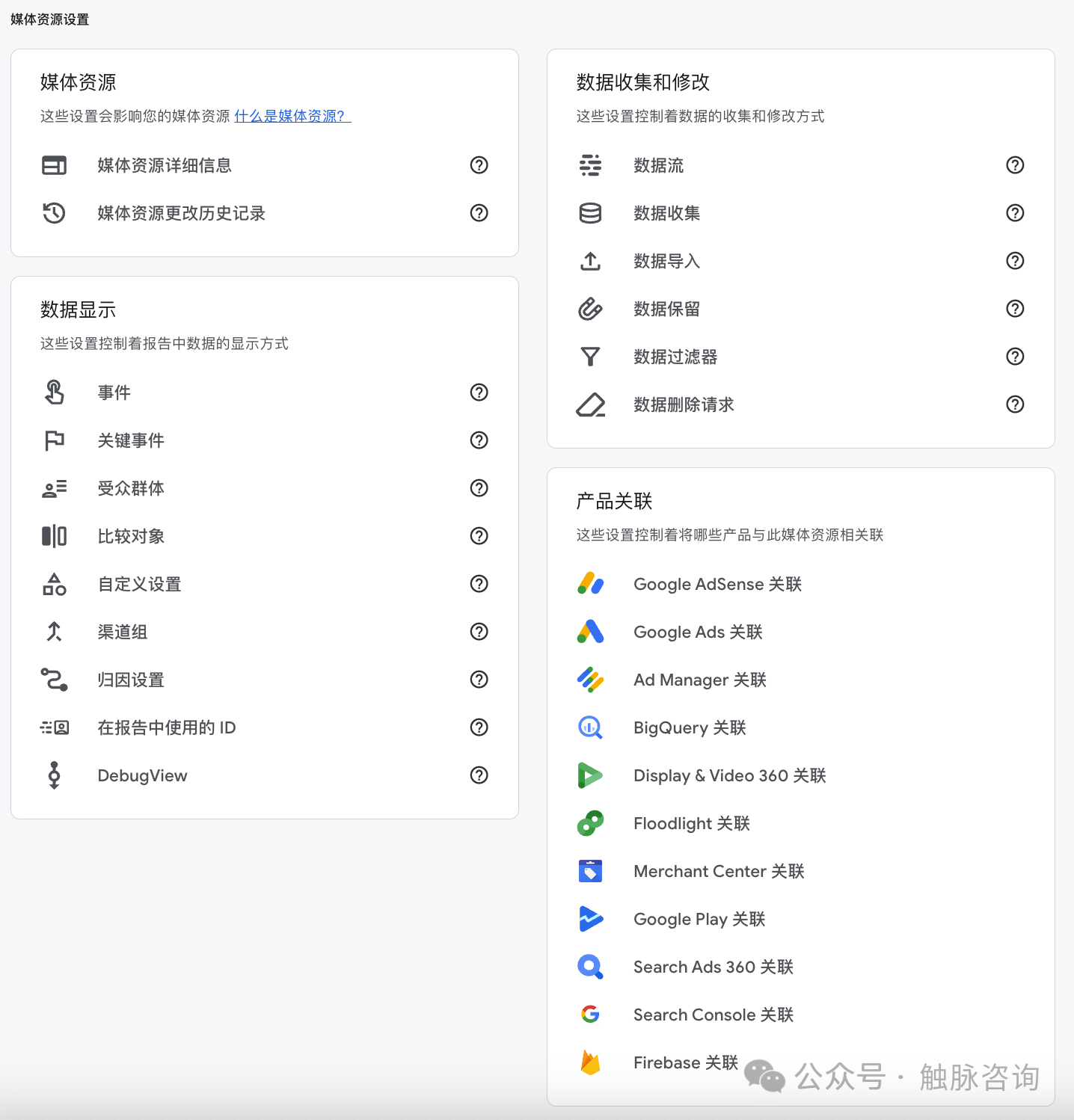The image size is (1074, 1120).
Task: Click help icon beside 数据导入
Action: point(1015,261)
